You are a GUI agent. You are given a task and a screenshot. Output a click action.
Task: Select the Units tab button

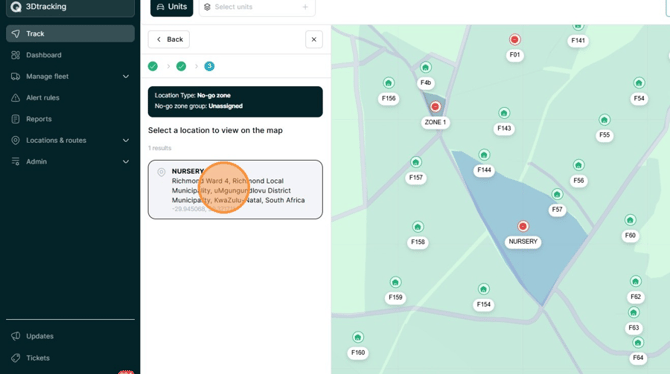[x=172, y=7]
